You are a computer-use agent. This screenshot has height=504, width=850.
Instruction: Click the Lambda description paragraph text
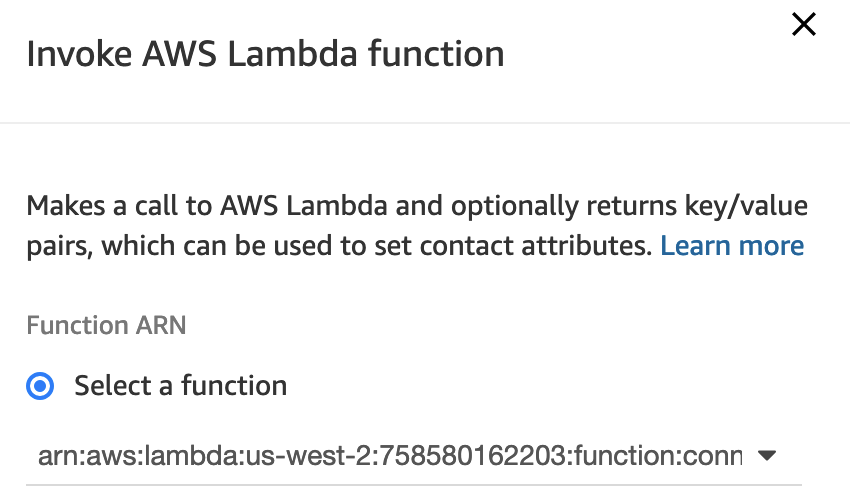click(400, 226)
